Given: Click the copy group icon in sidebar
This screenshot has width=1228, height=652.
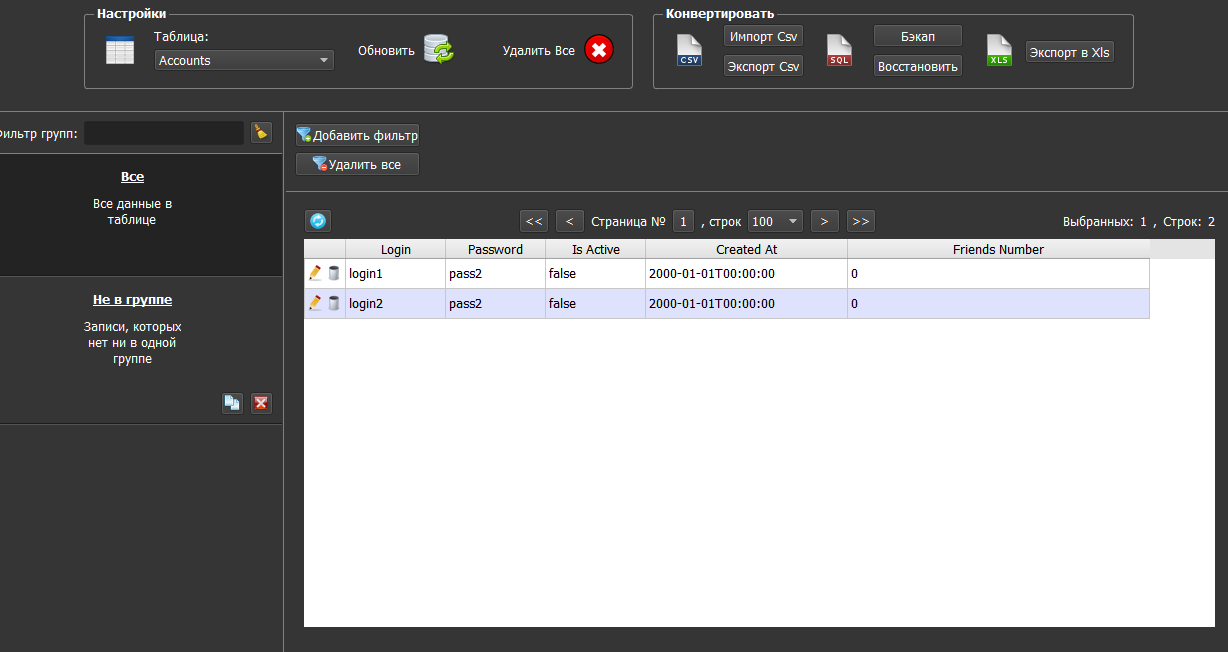Looking at the screenshot, I should (232, 403).
